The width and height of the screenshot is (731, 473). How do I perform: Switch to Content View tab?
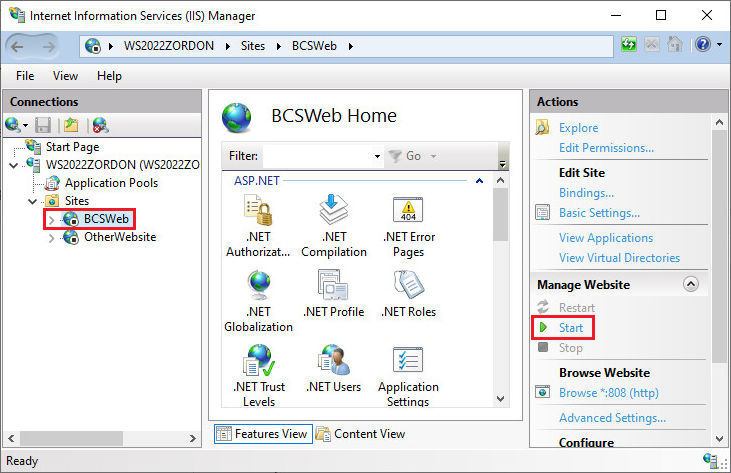pyautogui.click(x=360, y=434)
